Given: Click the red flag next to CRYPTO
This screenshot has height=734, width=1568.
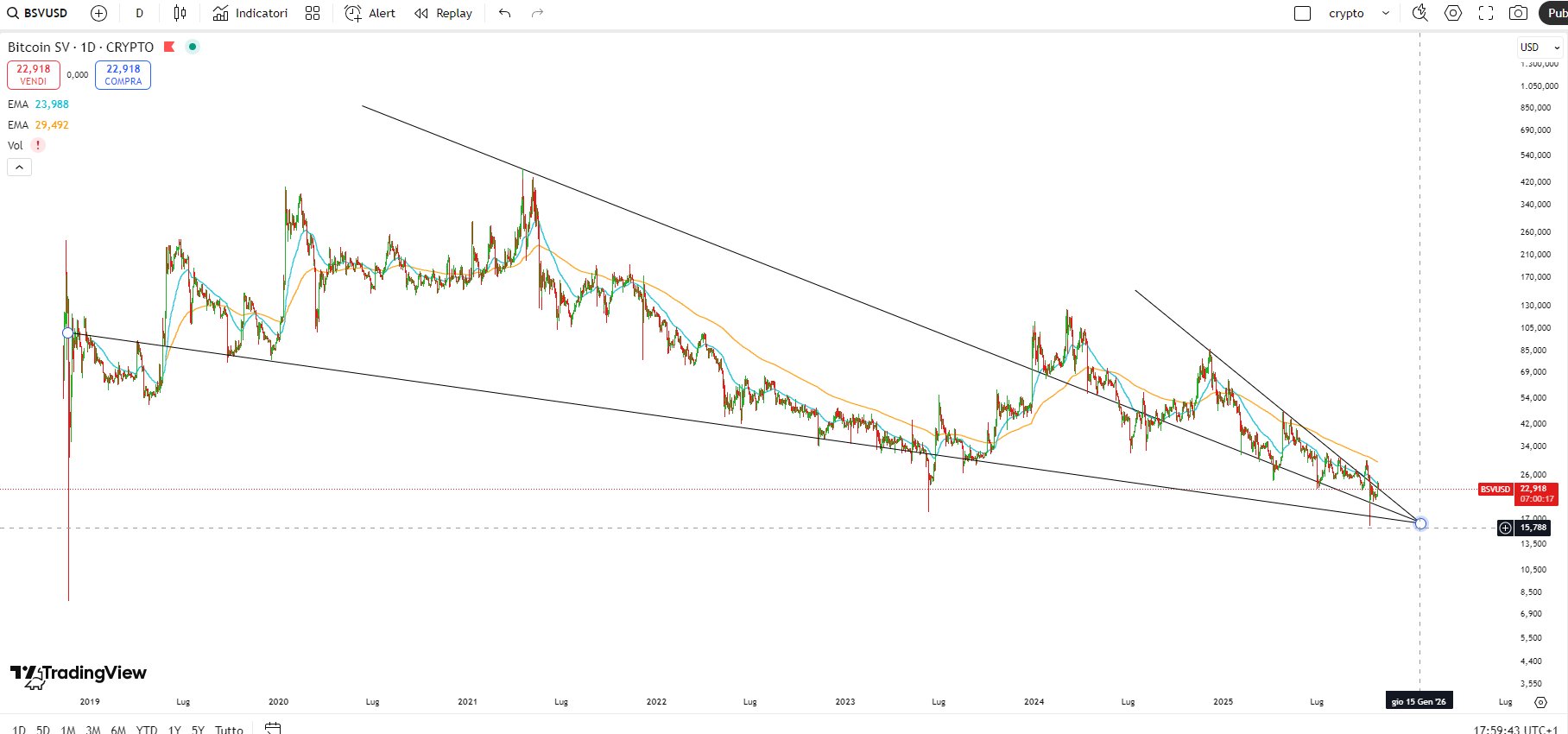Looking at the screenshot, I should [169, 47].
